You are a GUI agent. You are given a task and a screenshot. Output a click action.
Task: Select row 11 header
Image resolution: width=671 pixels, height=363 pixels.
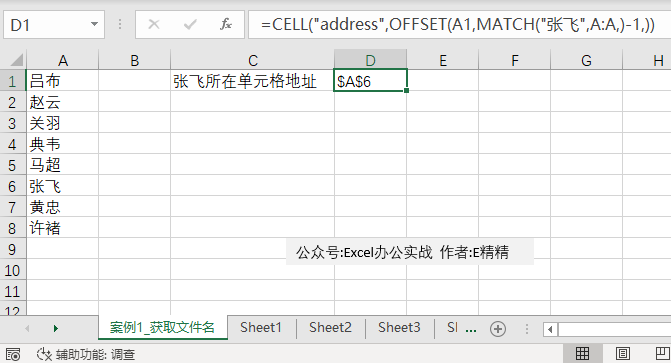[12, 291]
